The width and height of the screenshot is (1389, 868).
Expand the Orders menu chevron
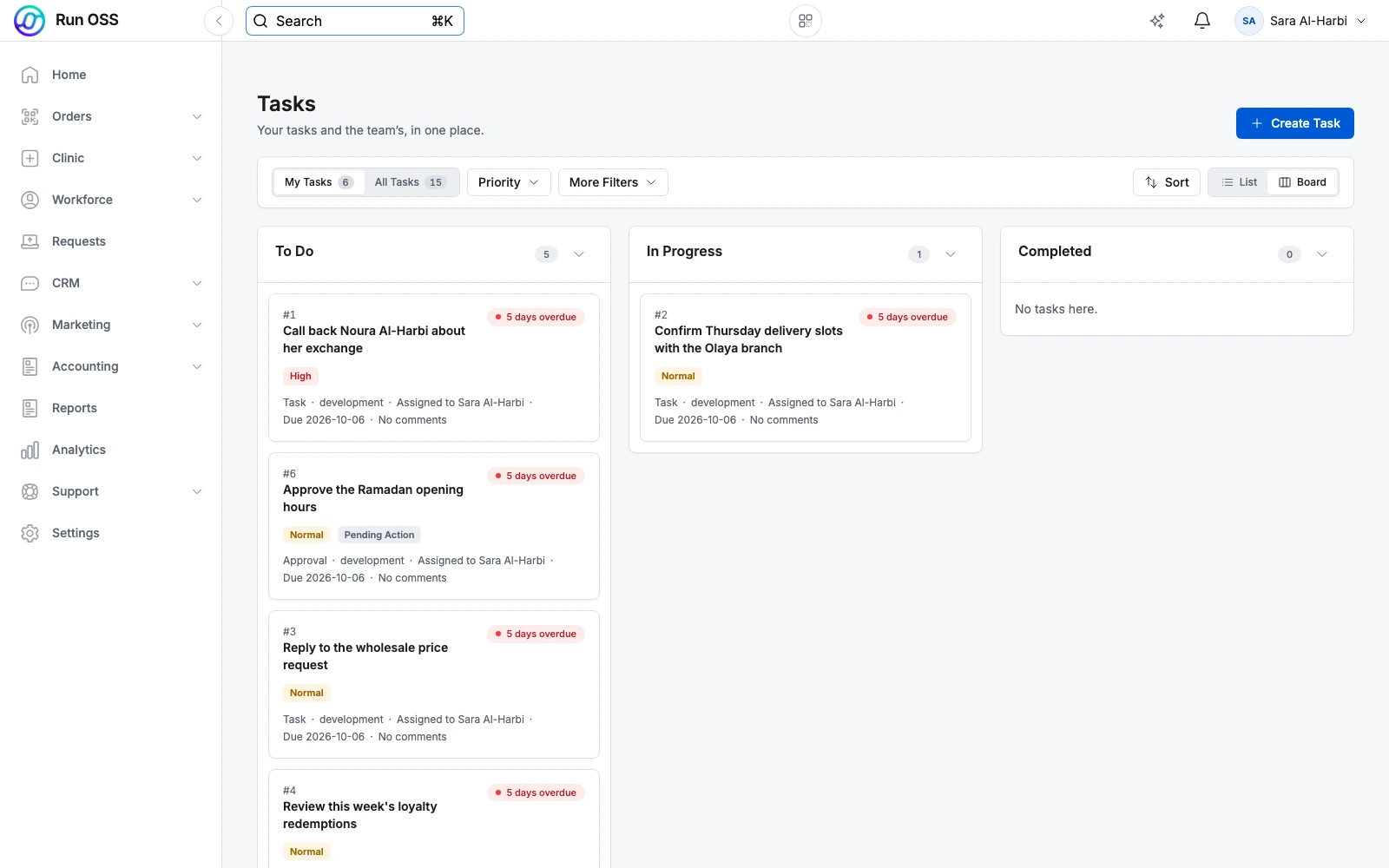click(197, 116)
